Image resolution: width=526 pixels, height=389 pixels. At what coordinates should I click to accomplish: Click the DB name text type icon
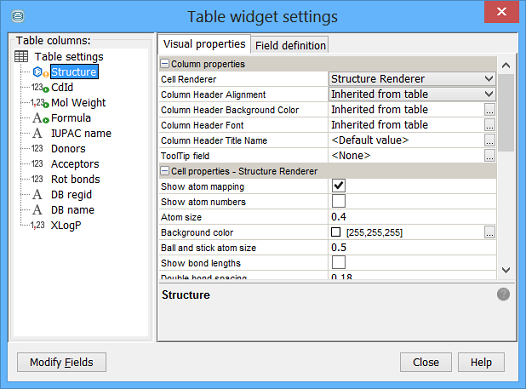point(38,210)
